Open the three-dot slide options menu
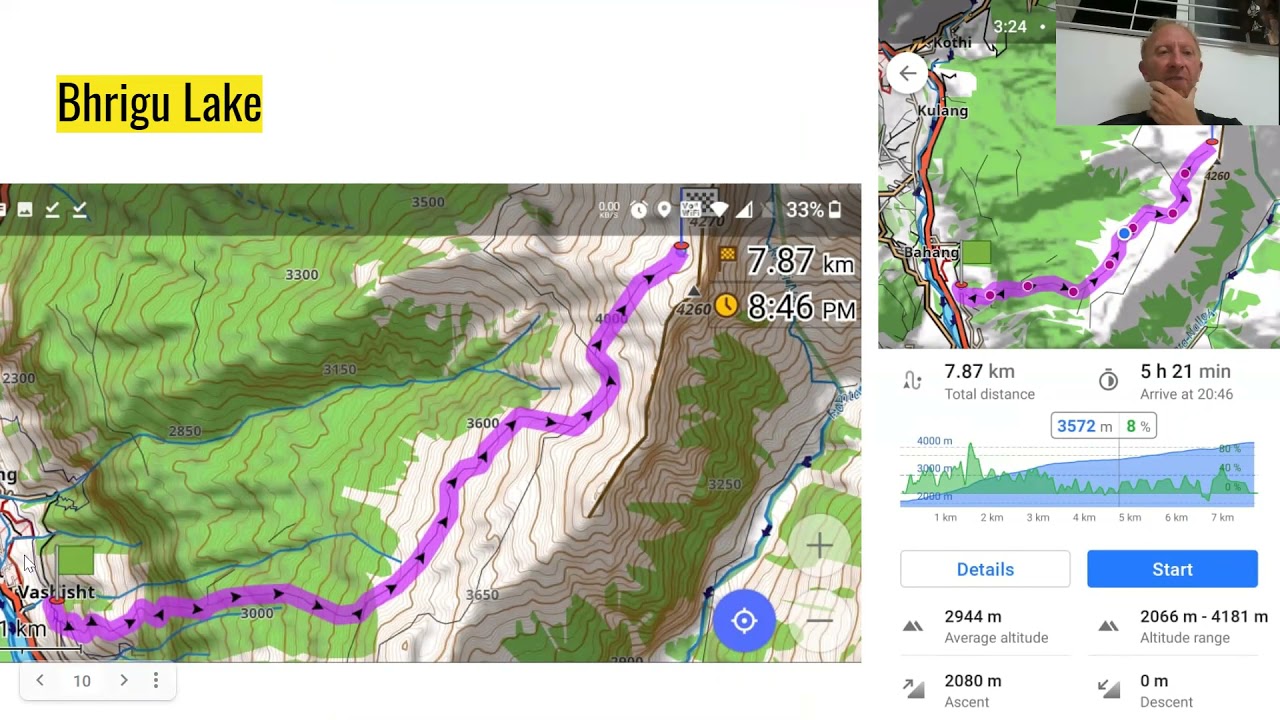Viewport: 1280px width, 720px height. coord(156,681)
